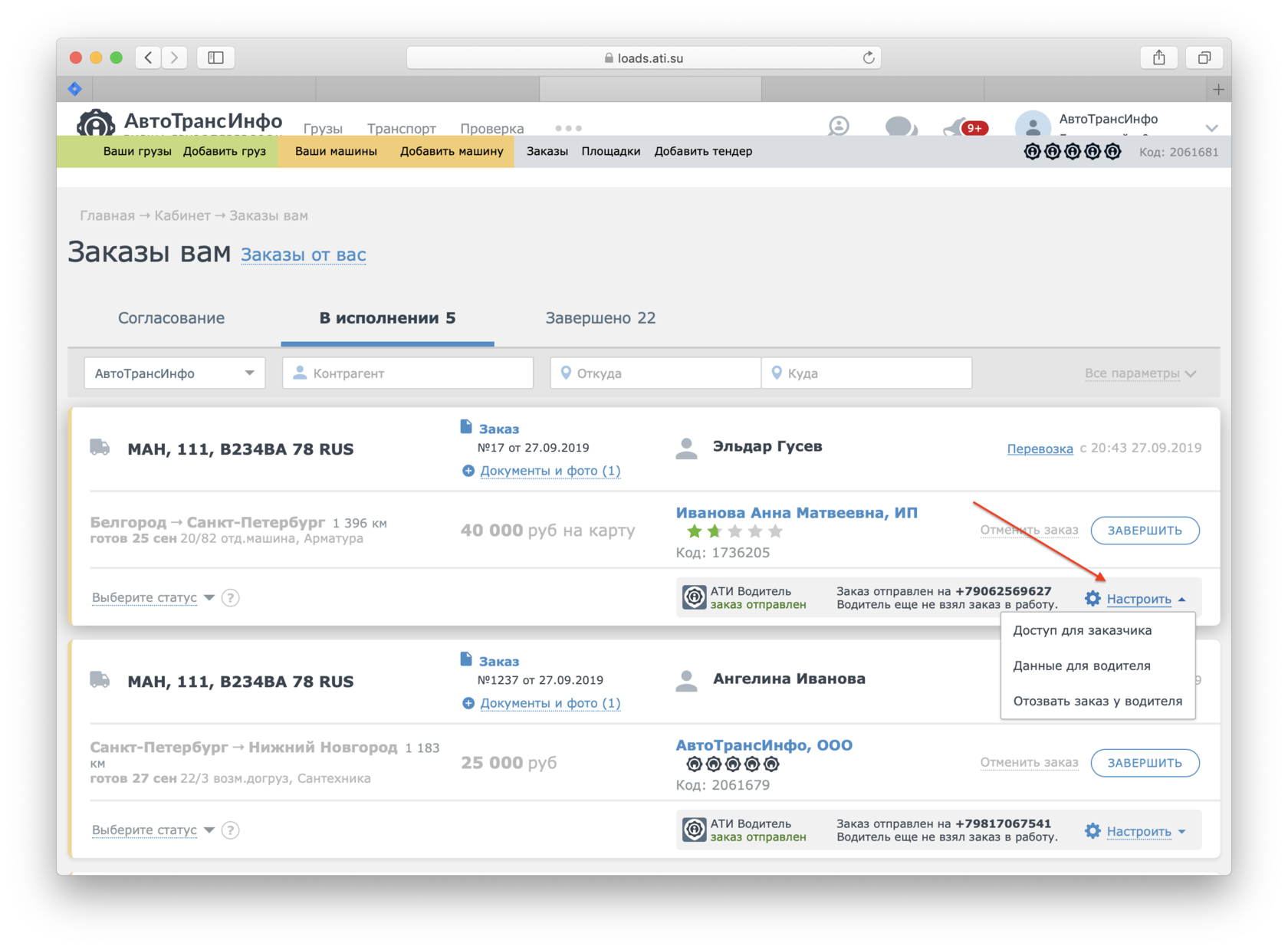Collapse the open Настроить menu for first order
Image resolution: width=1288 pixels, height=950 pixels.
tap(1146, 599)
